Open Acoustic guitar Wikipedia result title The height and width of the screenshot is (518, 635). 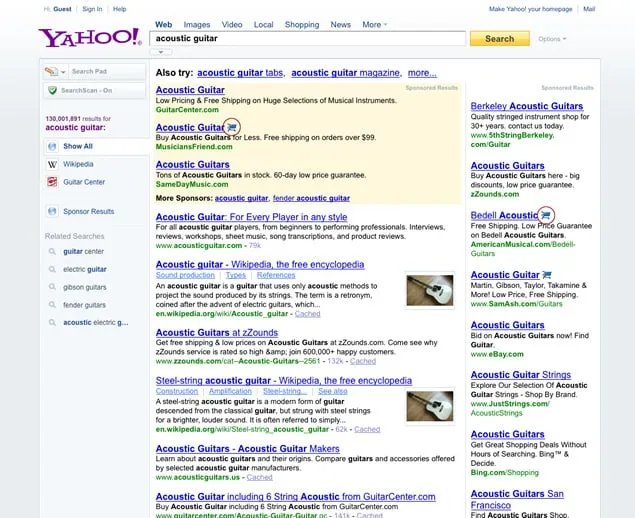tap(260, 264)
